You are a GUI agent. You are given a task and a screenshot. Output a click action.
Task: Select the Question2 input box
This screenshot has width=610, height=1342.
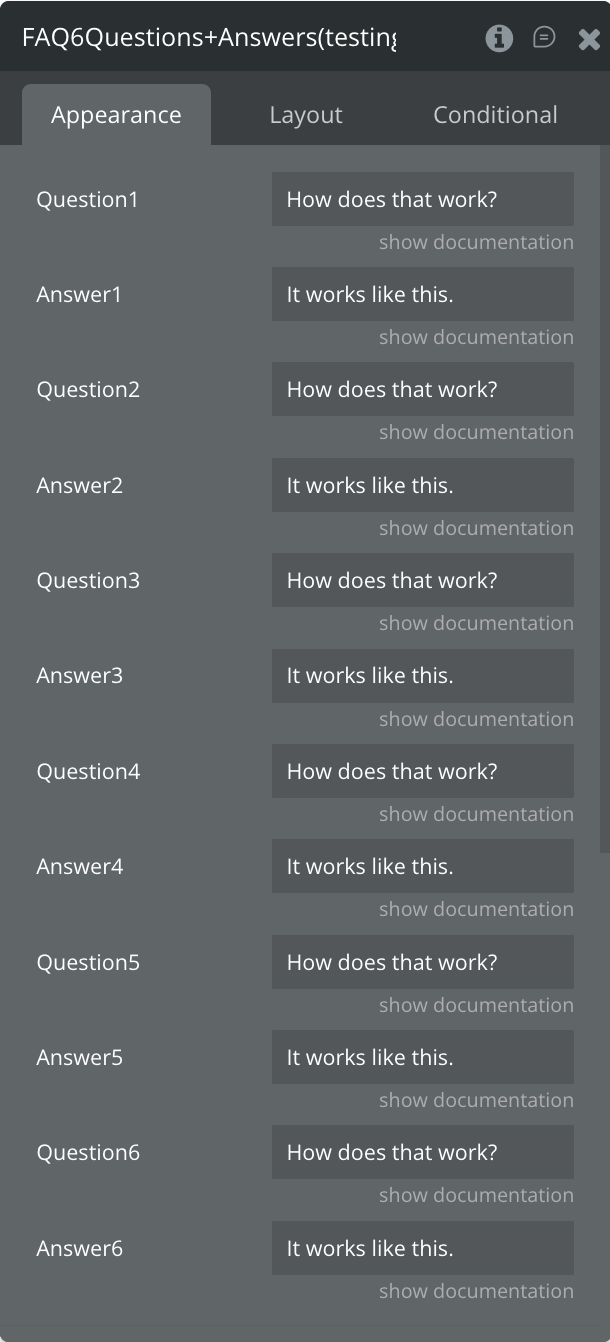[422, 389]
